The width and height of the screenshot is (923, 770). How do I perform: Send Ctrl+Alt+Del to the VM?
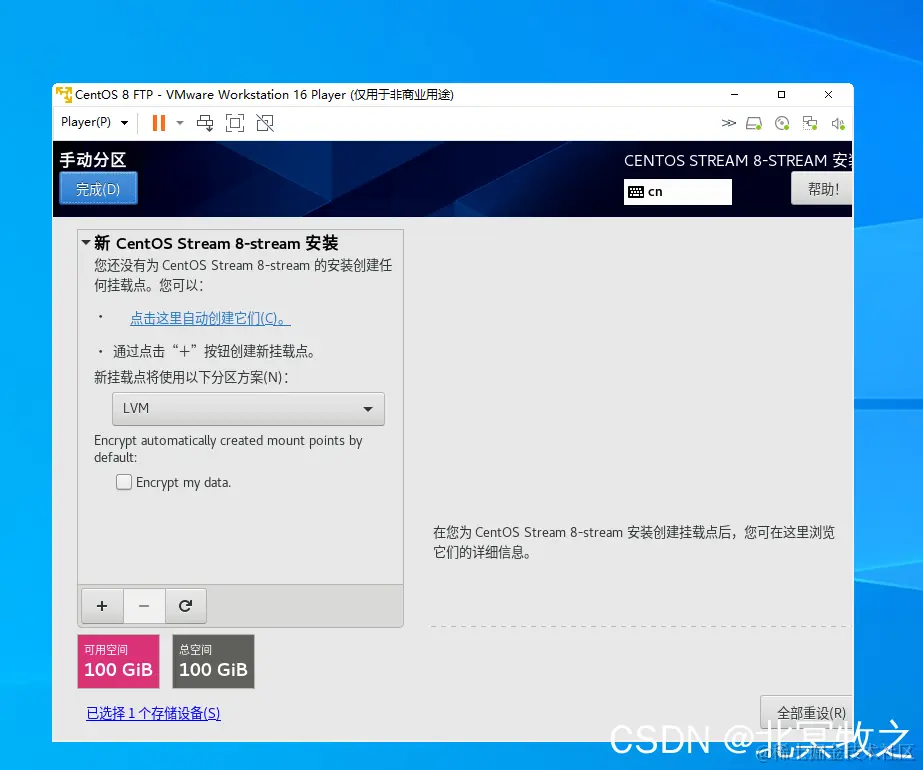coord(205,123)
